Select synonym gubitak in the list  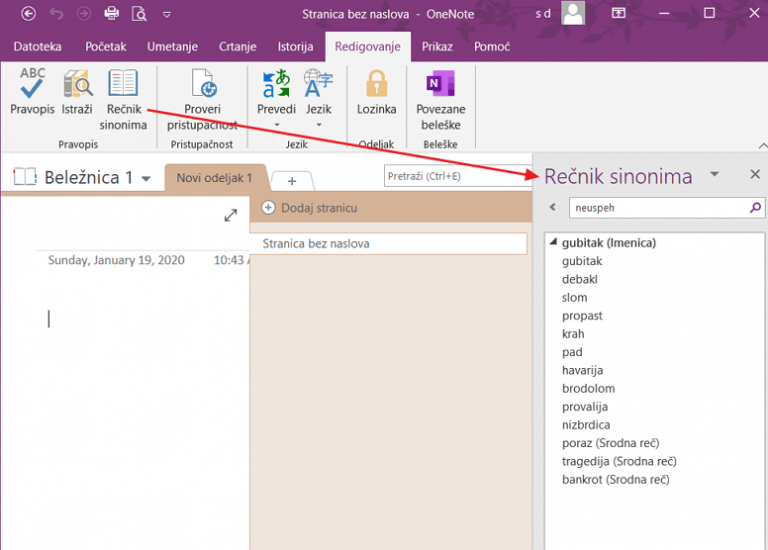582,261
